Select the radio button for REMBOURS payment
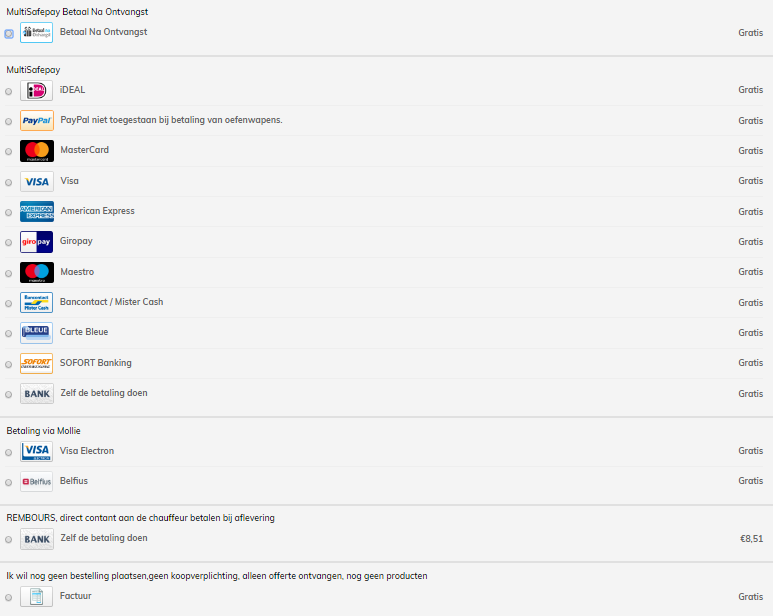 pos(8,540)
